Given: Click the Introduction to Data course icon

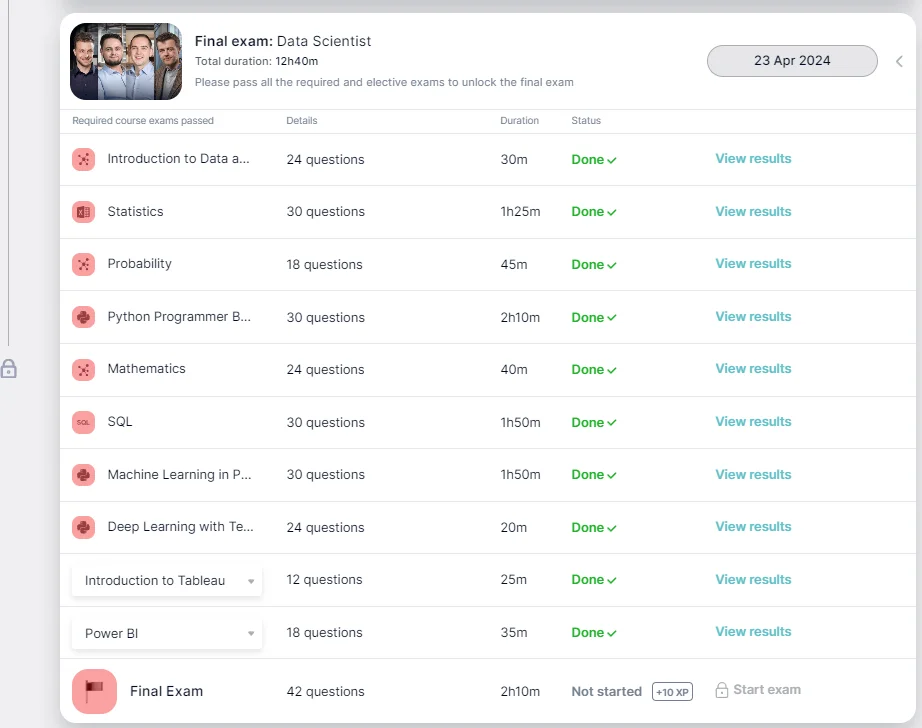Looking at the screenshot, I should pyautogui.click(x=84, y=159).
